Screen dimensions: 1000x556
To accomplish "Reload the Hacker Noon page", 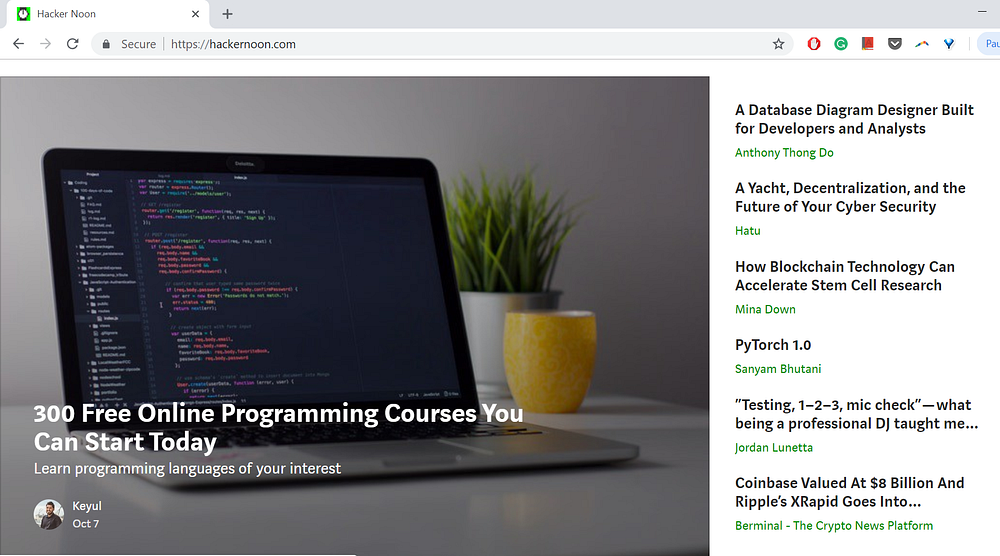I will tap(73, 44).
